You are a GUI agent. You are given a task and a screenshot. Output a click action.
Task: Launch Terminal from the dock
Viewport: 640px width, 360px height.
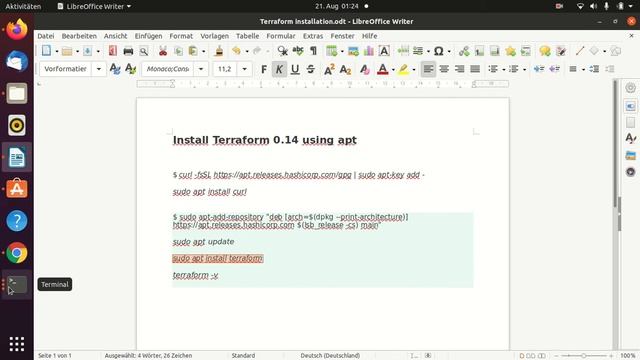pos(17,284)
